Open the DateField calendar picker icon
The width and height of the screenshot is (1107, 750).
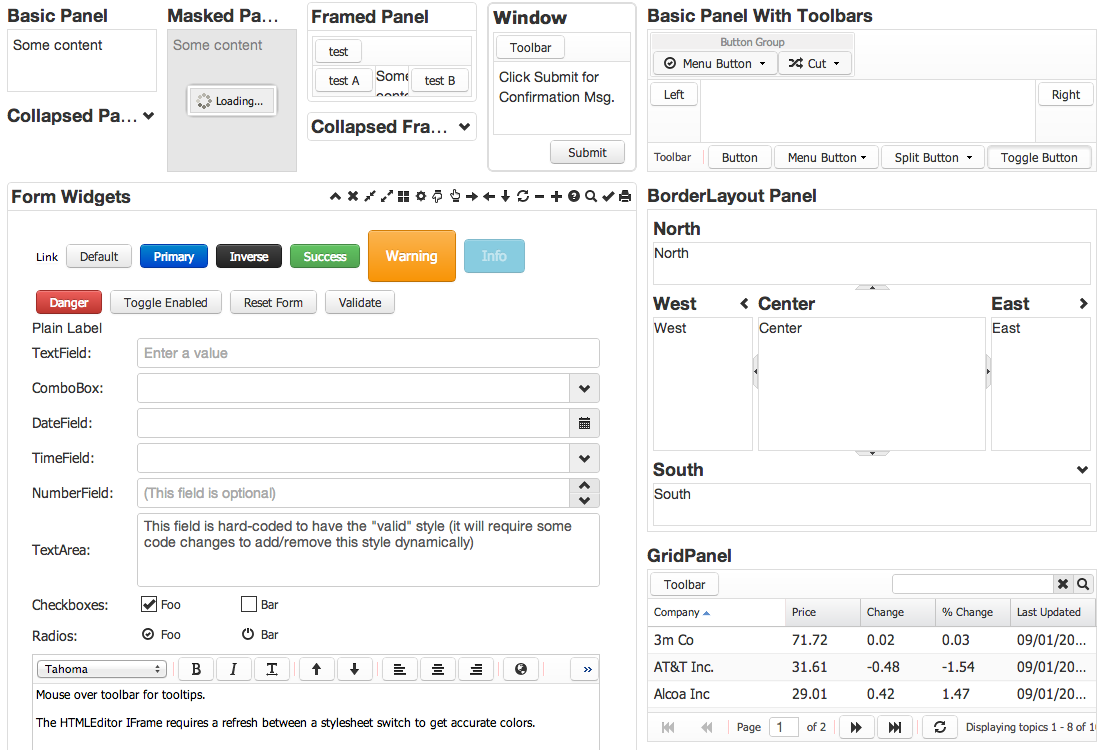(584, 422)
